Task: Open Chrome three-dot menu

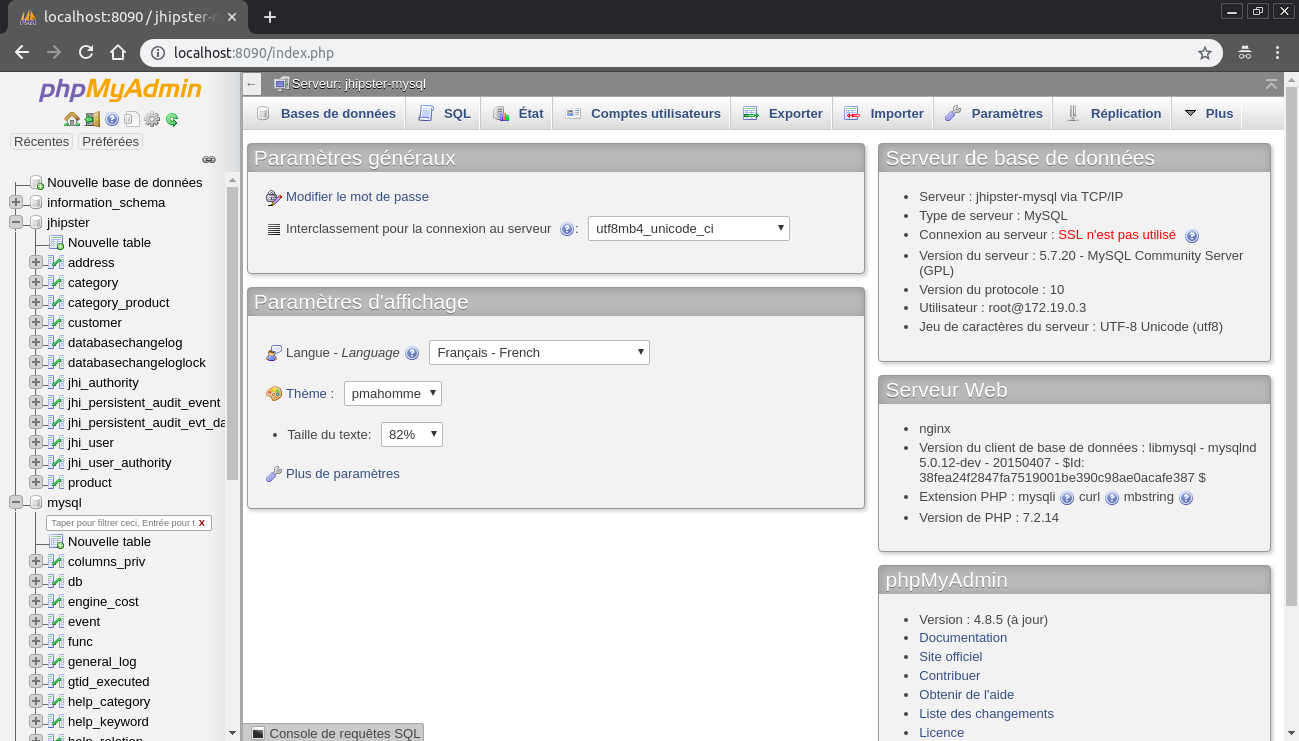Action: [1278, 53]
